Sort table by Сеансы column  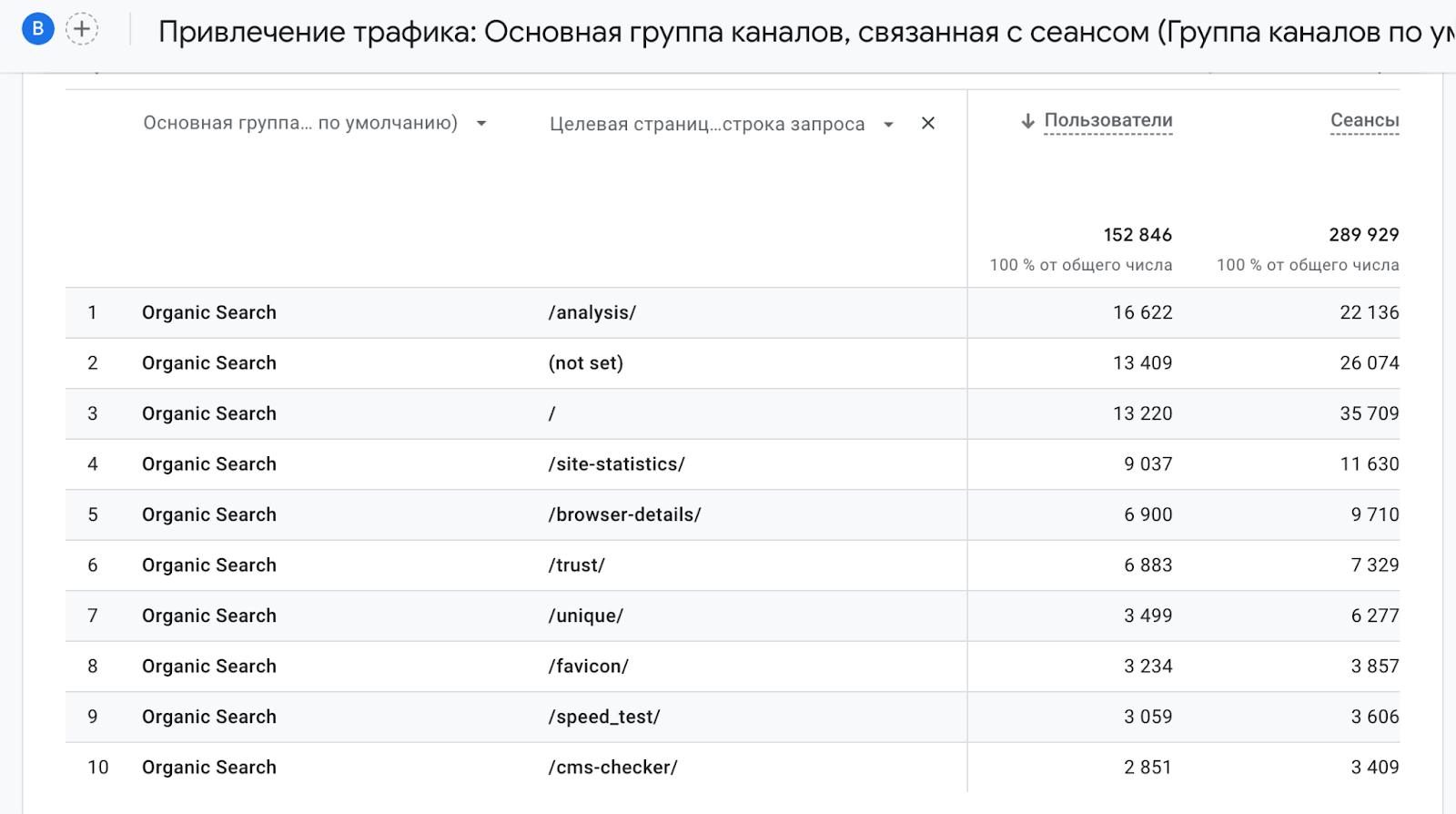click(1364, 120)
